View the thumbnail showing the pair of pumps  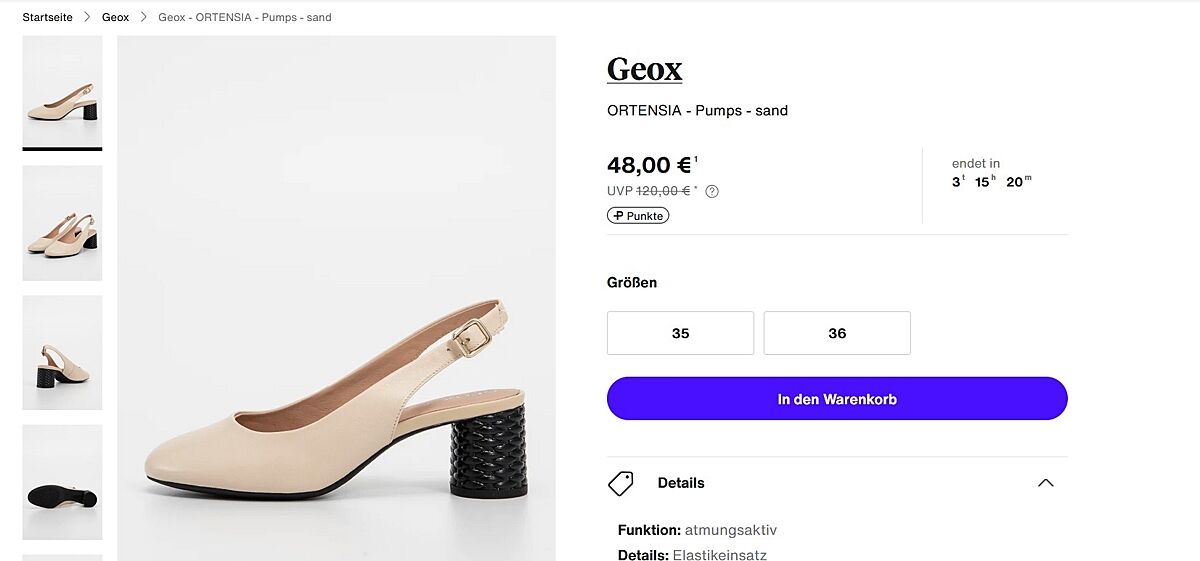tap(62, 223)
